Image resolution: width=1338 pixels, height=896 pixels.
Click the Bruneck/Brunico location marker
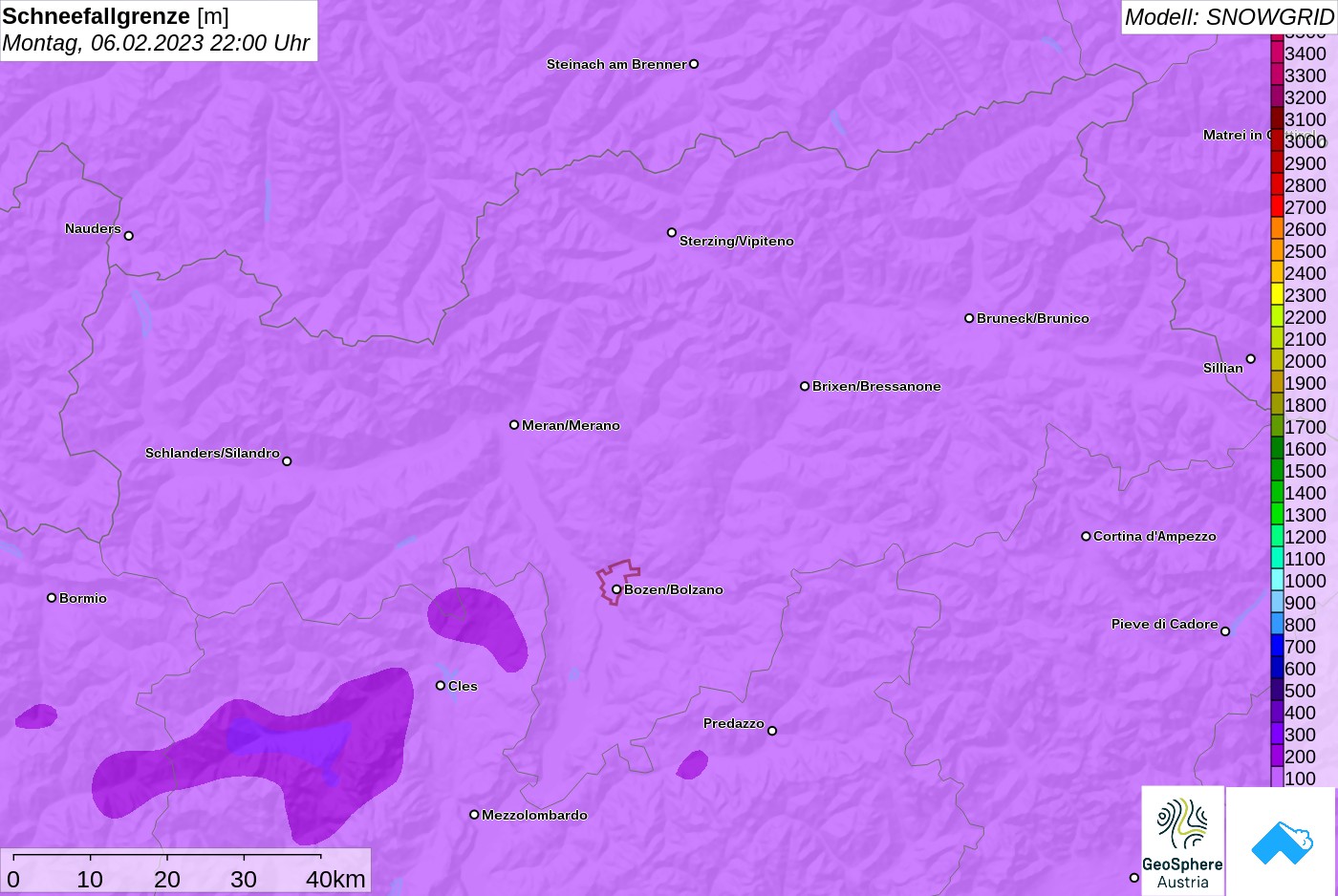pyautogui.click(x=969, y=318)
